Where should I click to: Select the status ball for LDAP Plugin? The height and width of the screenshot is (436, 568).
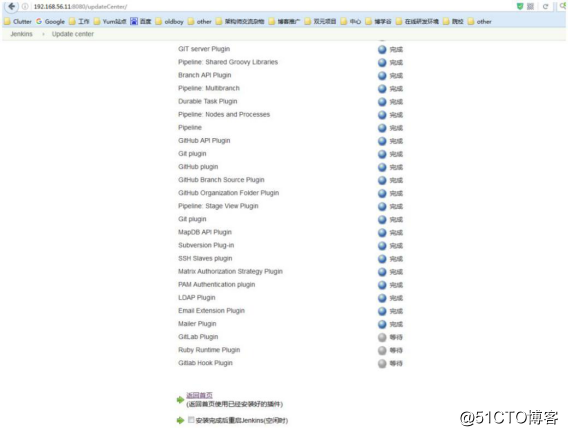point(382,298)
